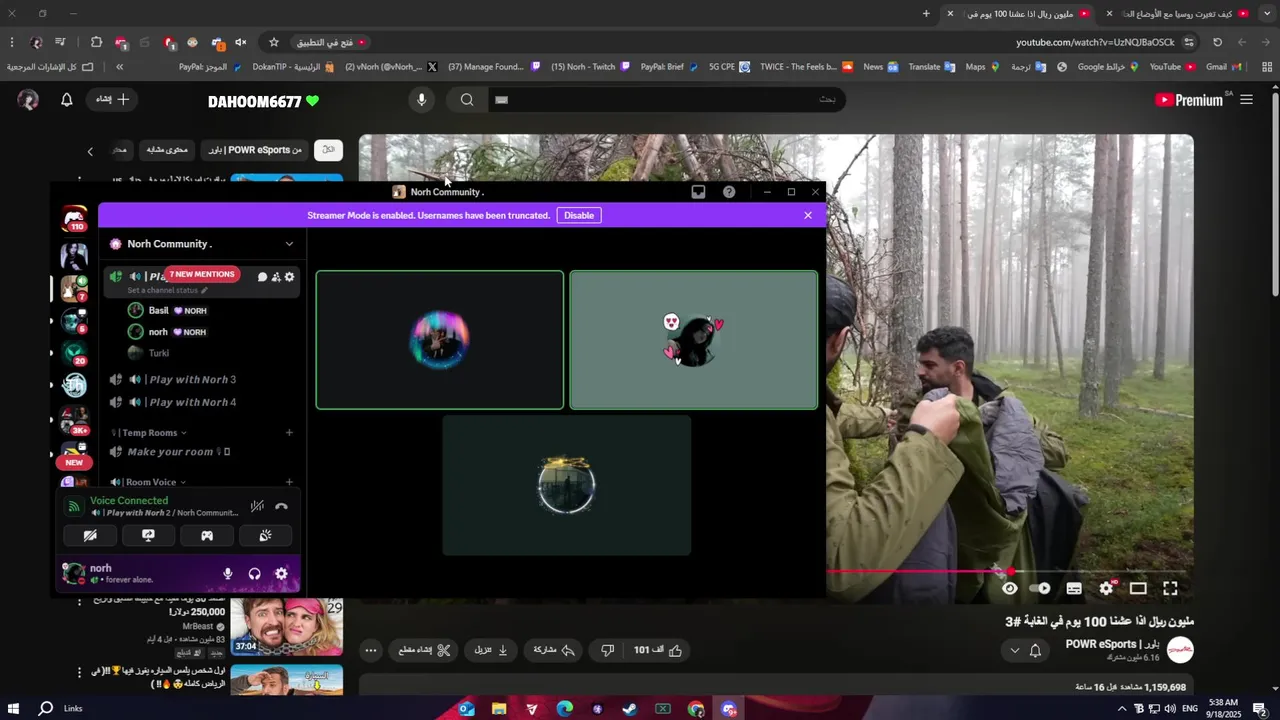Bookmark this page with the star icon
The image size is (1280, 720).
(274, 42)
